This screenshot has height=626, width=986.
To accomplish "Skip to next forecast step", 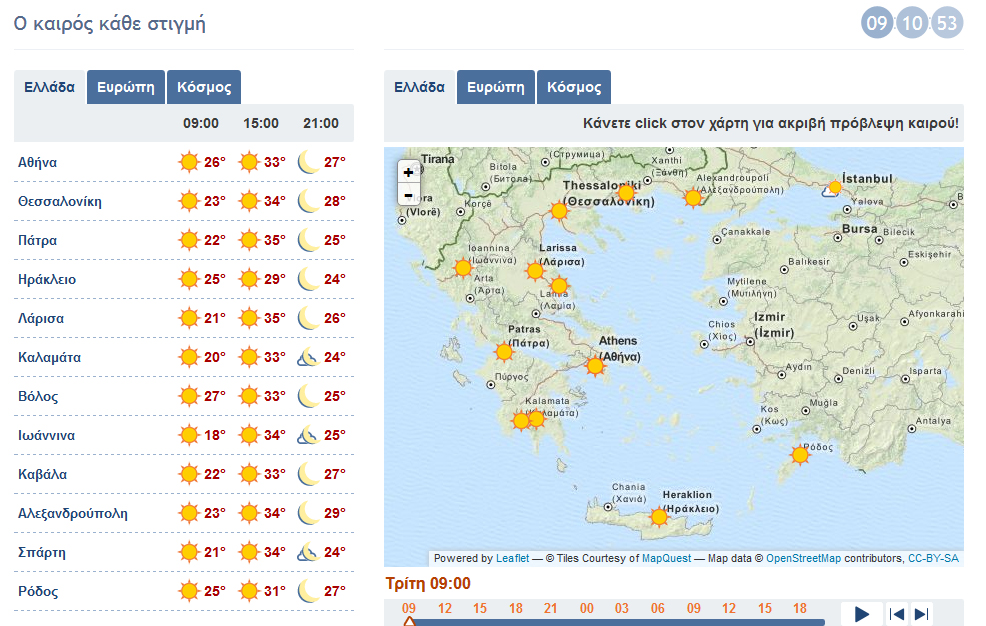I will coord(922,614).
